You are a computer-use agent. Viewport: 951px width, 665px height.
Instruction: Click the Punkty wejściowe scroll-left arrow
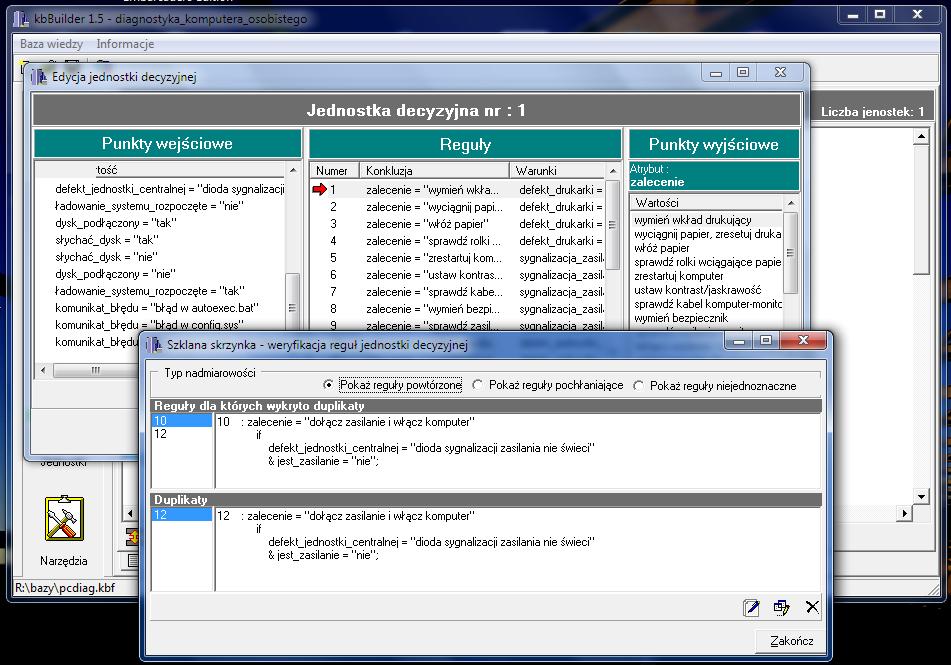(x=42, y=370)
